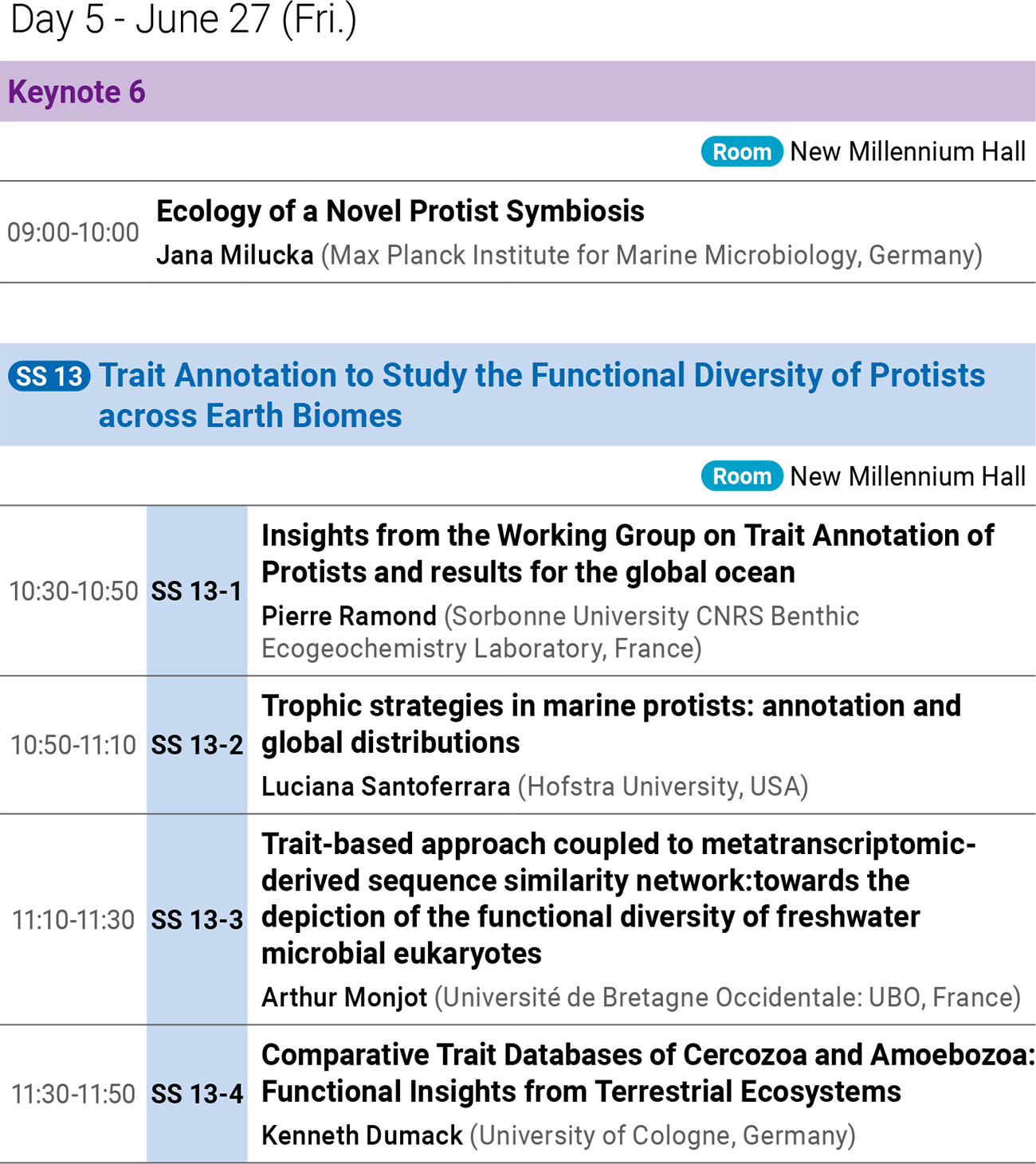The height and width of the screenshot is (1164, 1036).
Task: Select the SS 13-3 session code cell
Action: coord(197,919)
